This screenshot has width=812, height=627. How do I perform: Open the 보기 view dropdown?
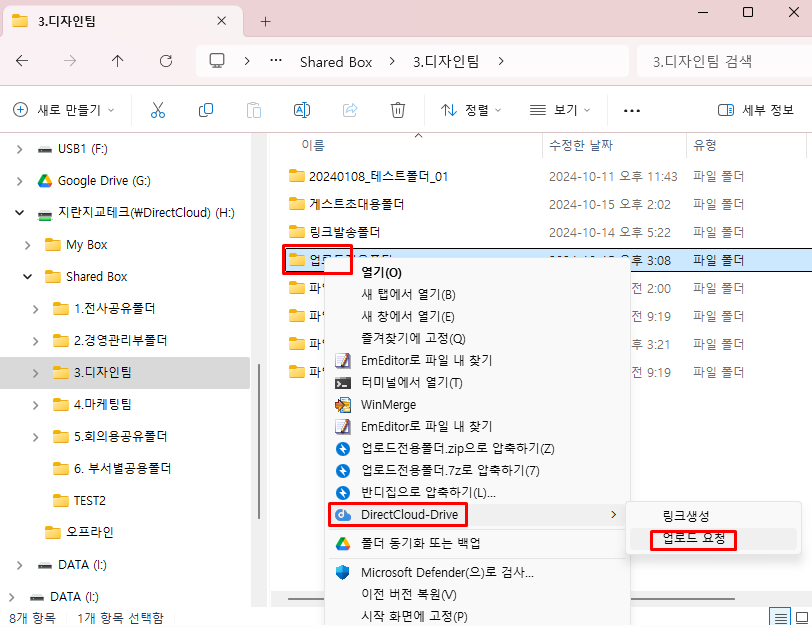pyautogui.click(x=560, y=110)
